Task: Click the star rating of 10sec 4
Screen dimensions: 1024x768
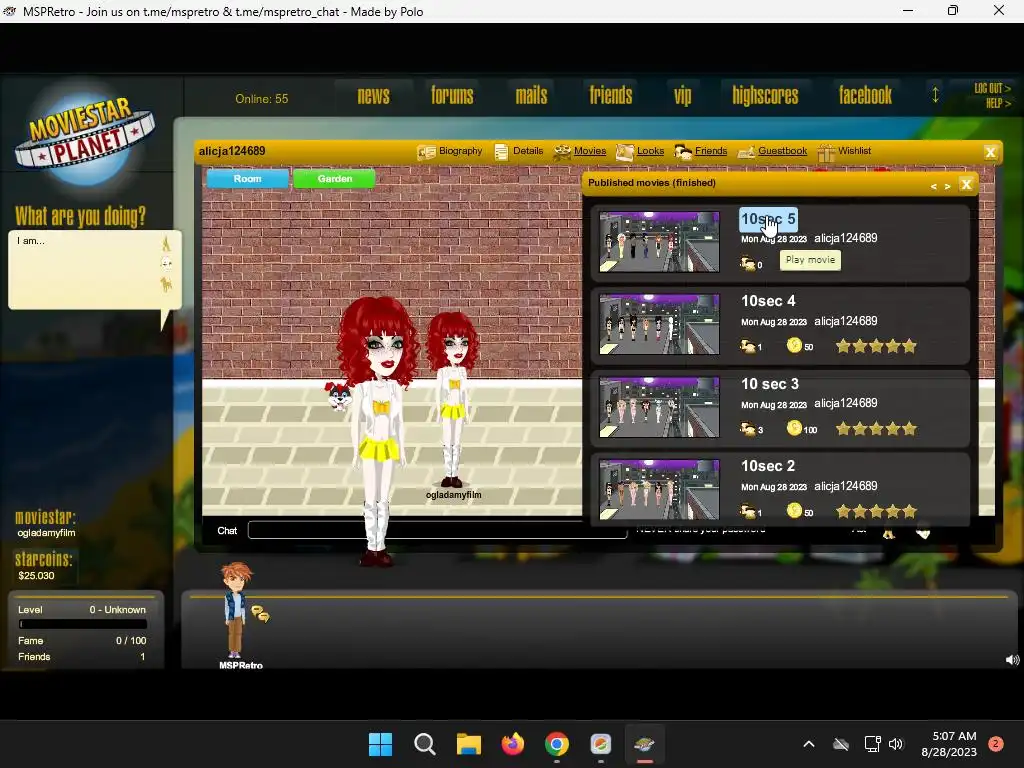Action: (876, 346)
